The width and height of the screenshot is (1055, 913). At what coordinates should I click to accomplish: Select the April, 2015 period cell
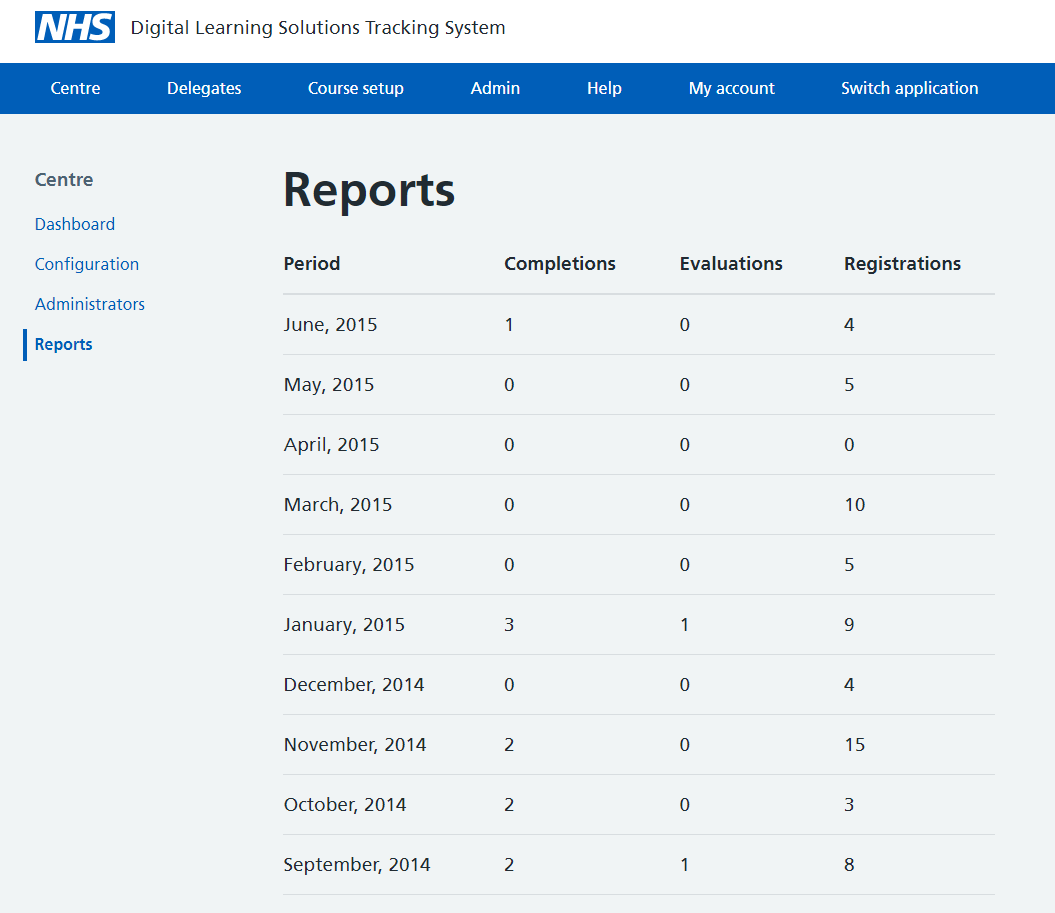331,445
